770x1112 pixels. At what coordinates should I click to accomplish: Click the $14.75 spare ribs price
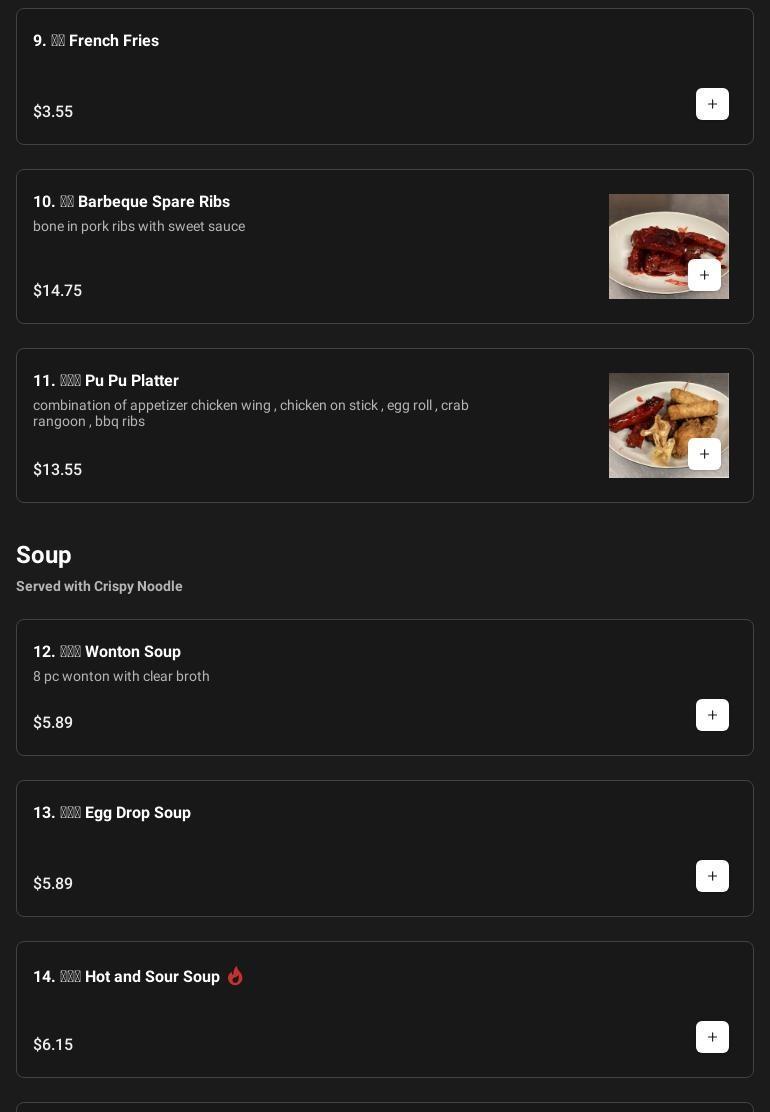58,291
